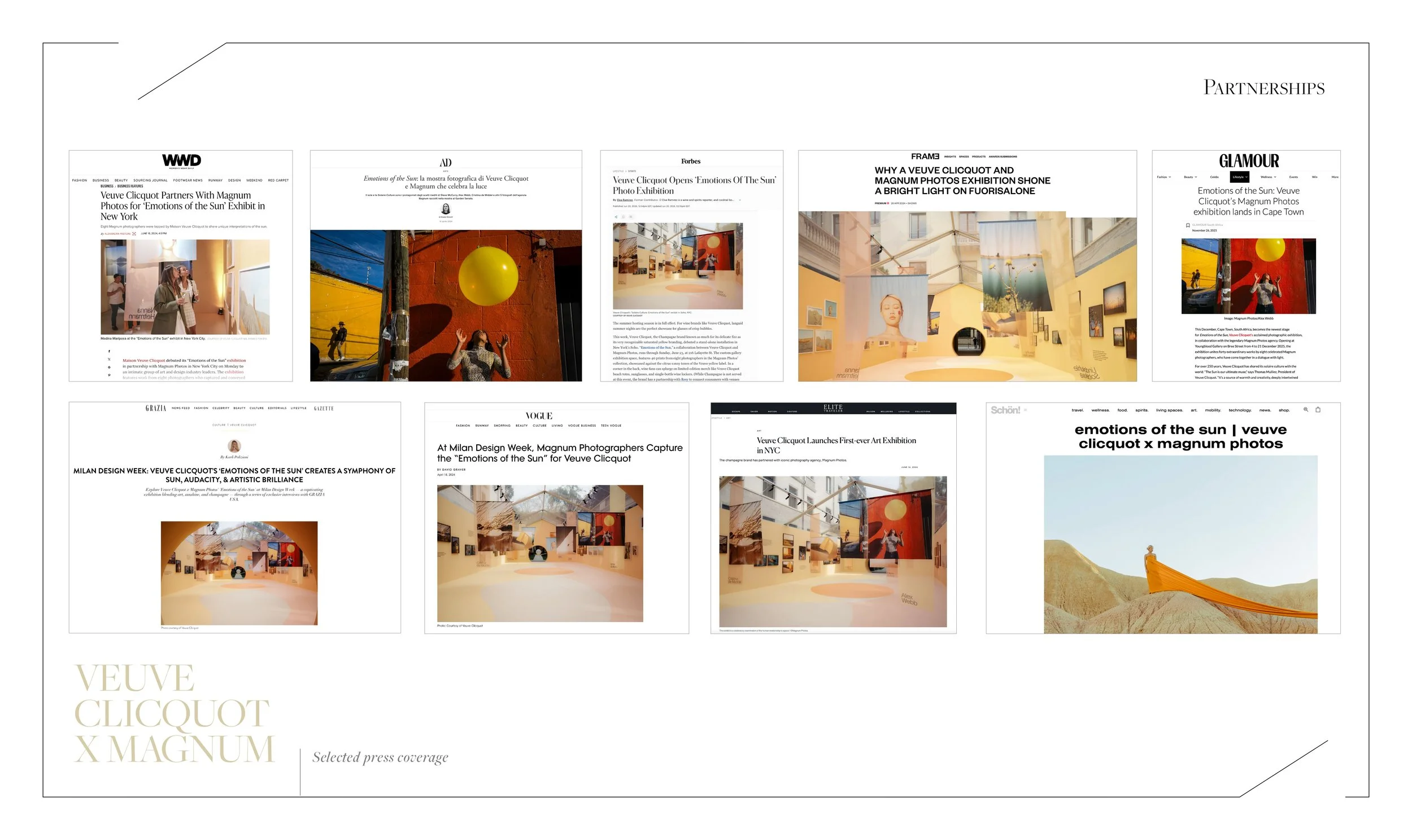Open Forbes headline on Photo Exhibition
The height and width of the screenshot is (840, 1412).
[x=694, y=186]
